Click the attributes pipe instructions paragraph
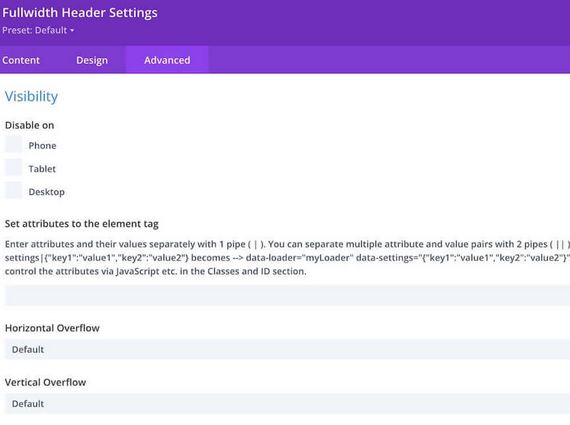This screenshot has width=570, height=425. point(287,257)
